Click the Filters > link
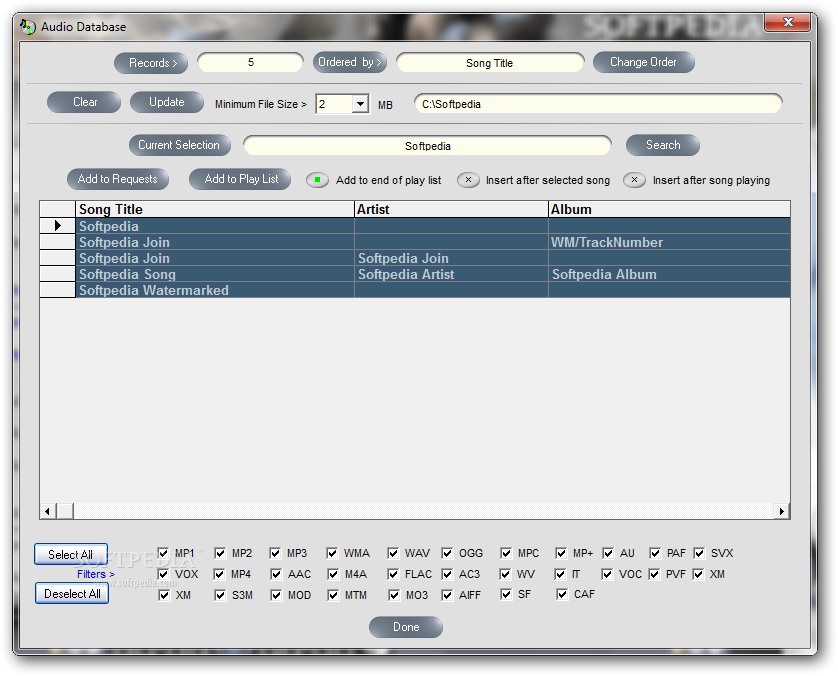This screenshot has height=676, width=838. [96, 574]
